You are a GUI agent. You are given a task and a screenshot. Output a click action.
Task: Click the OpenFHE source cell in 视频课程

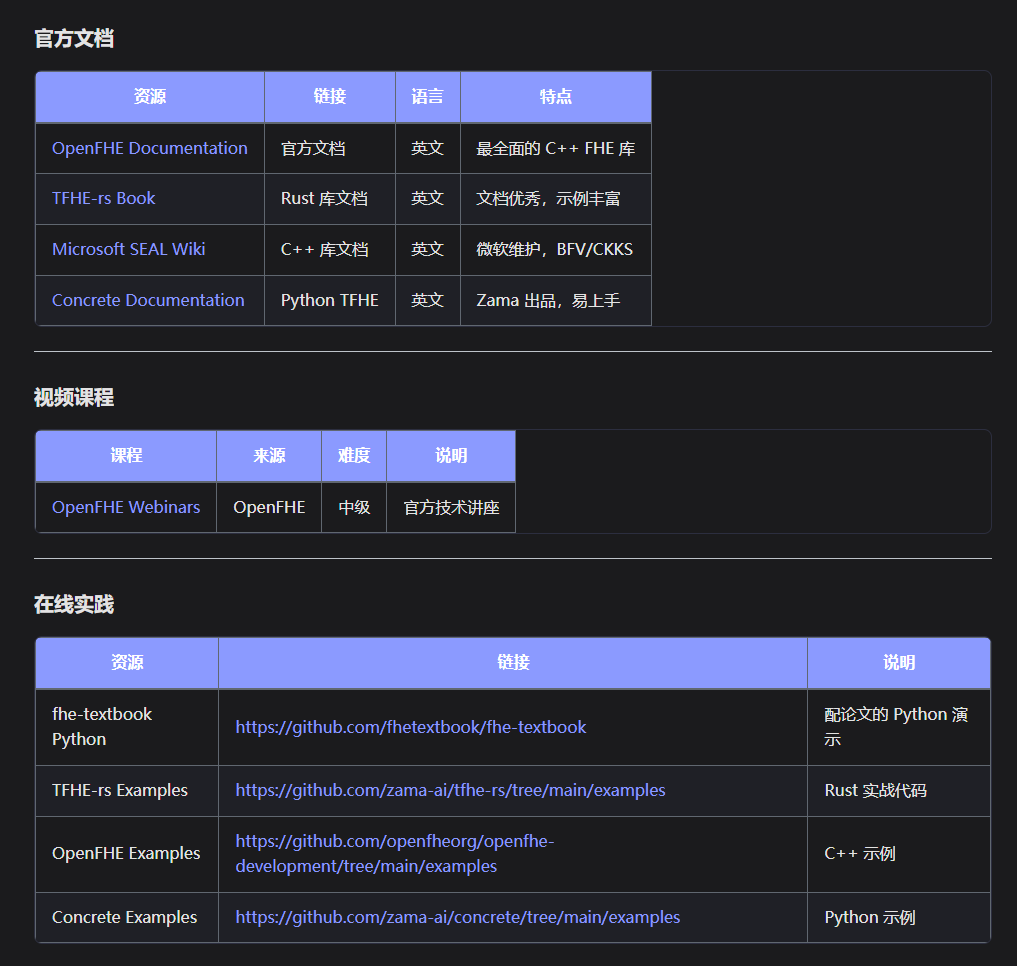click(x=269, y=507)
